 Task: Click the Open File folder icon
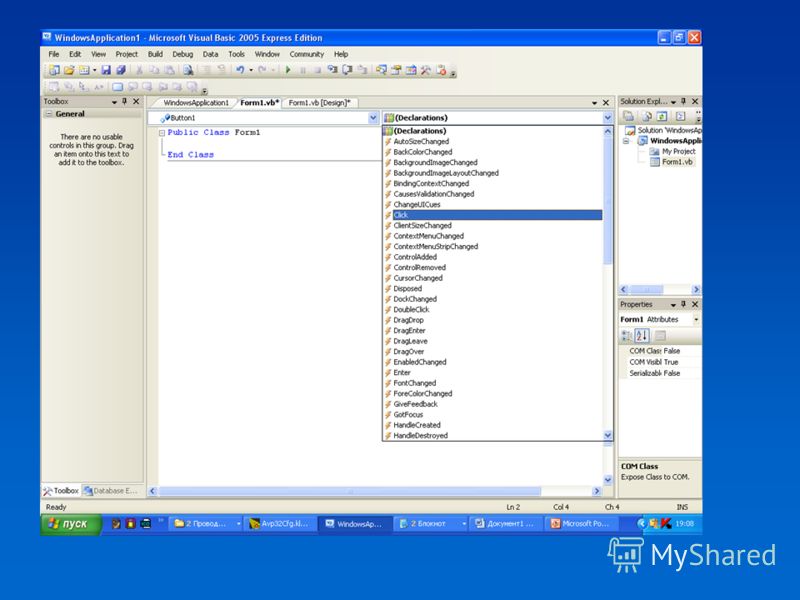pos(69,70)
